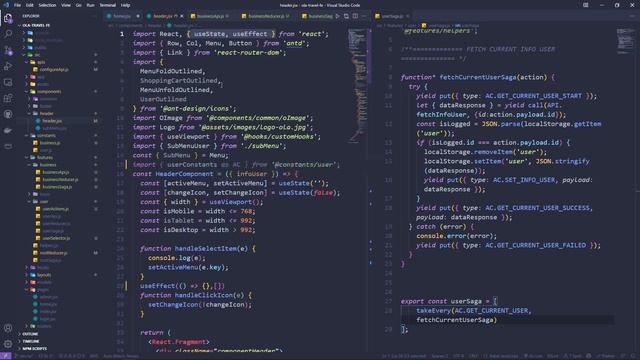Click the run file icon in editor toolbar

pos(337,16)
